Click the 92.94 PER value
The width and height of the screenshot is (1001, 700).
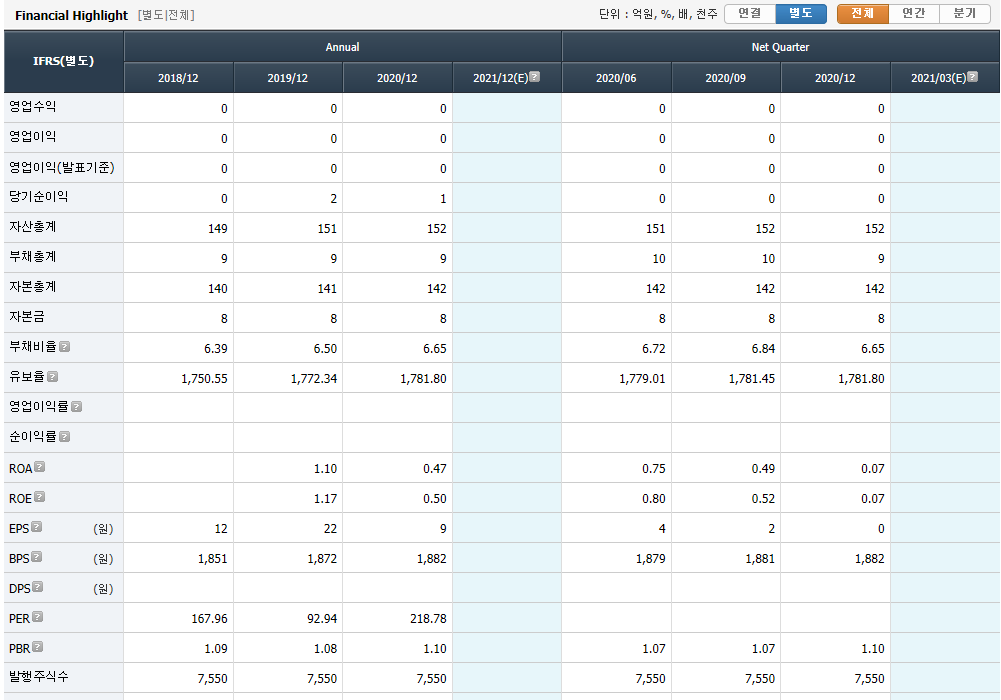point(322,618)
